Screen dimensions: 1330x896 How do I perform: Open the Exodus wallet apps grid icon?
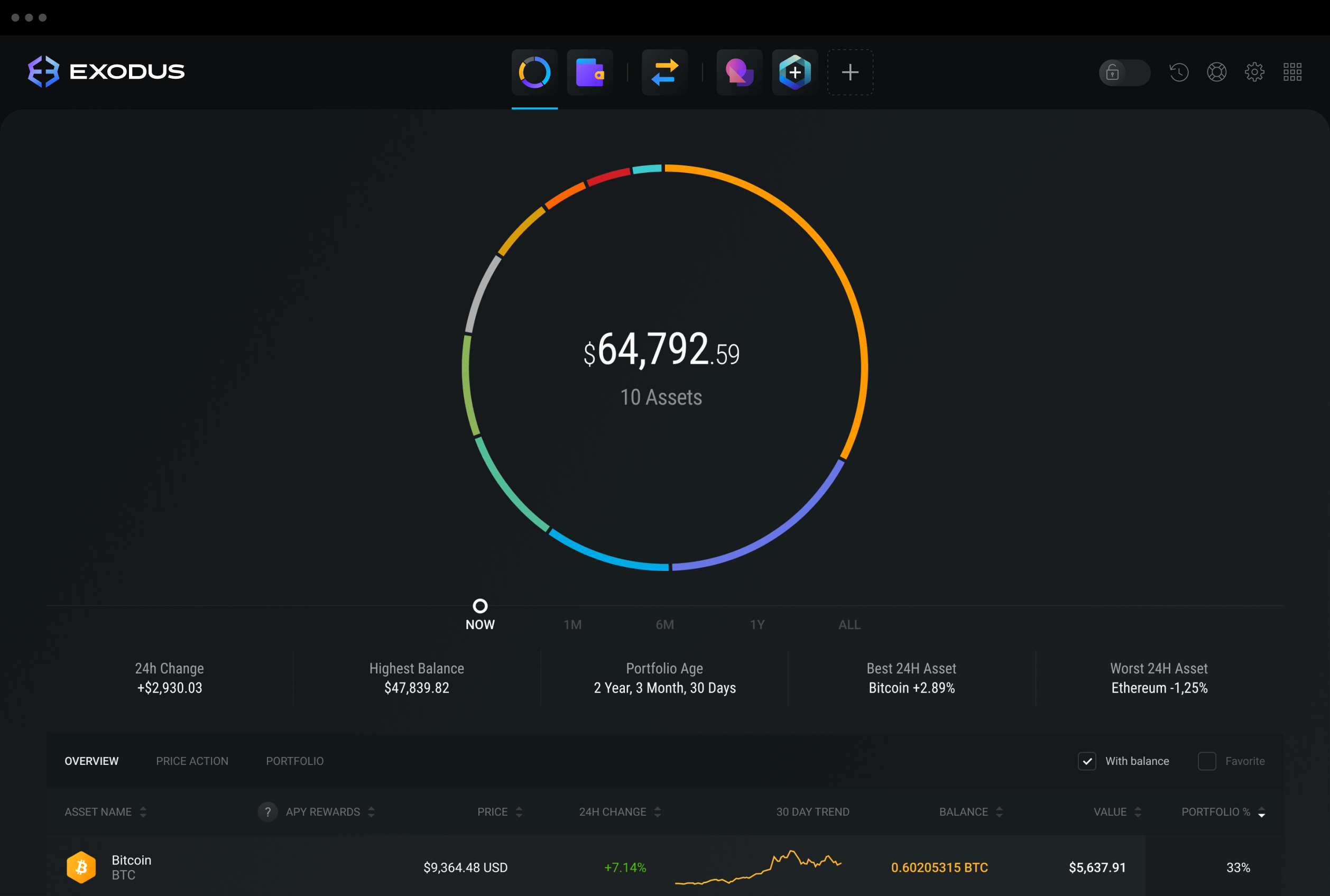pyautogui.click(x=1292, y=71)
